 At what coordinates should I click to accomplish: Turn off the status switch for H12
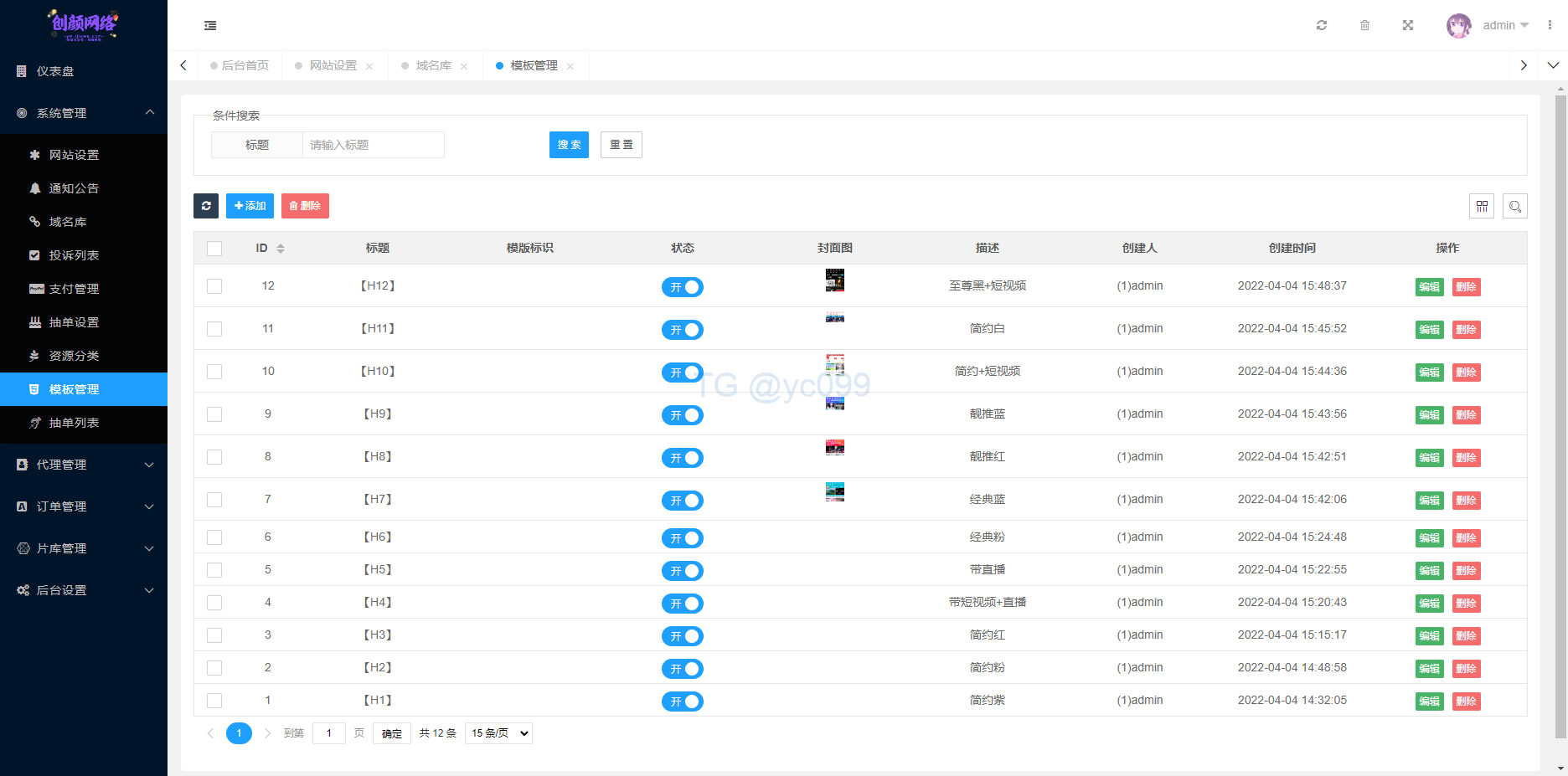click(x=682, y=287)
